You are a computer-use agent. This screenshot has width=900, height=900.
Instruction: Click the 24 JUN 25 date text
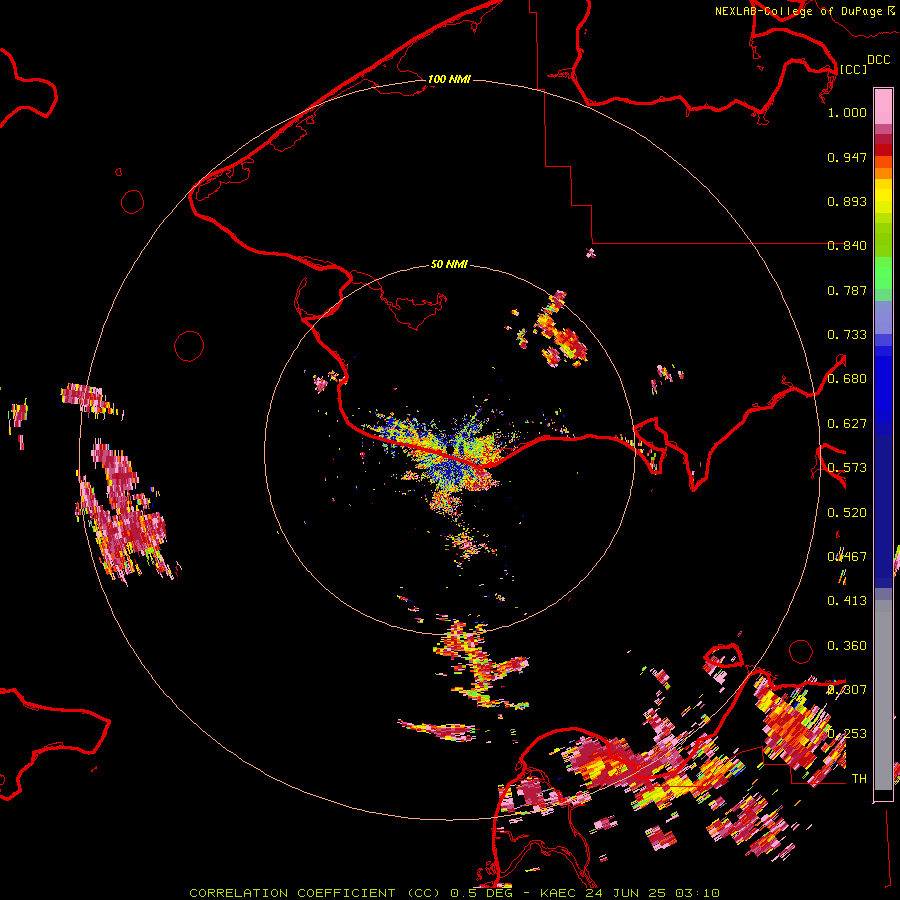626,893
